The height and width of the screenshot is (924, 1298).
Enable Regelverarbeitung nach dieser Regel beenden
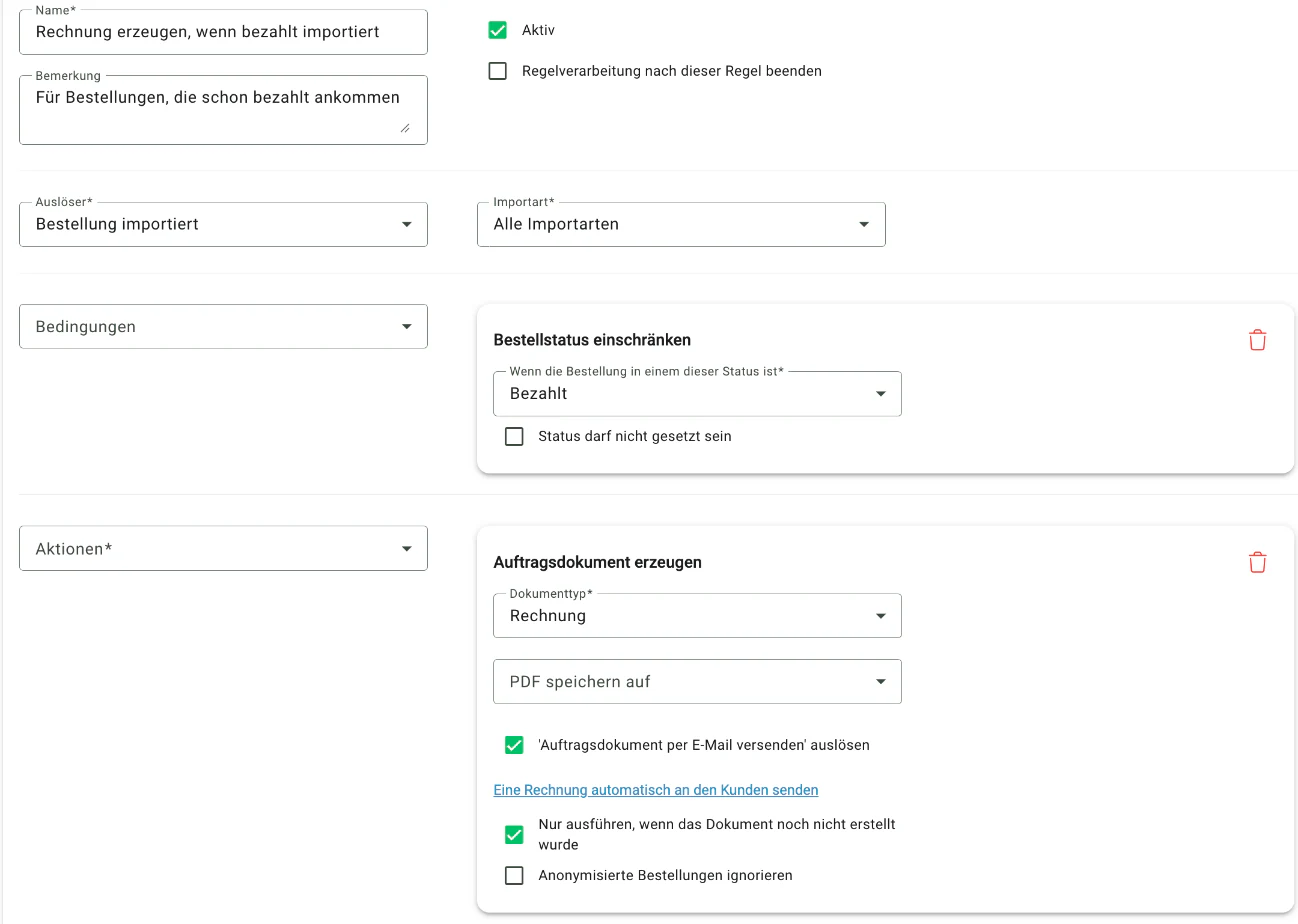(x=498, y=71)
